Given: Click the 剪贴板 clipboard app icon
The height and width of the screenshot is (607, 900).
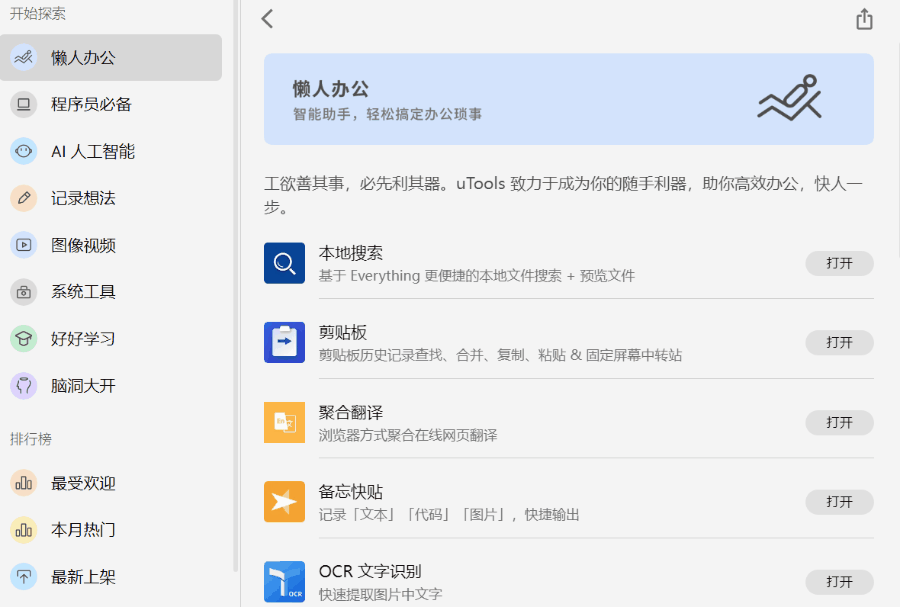Looking at the screenshot, I should 284,343.
